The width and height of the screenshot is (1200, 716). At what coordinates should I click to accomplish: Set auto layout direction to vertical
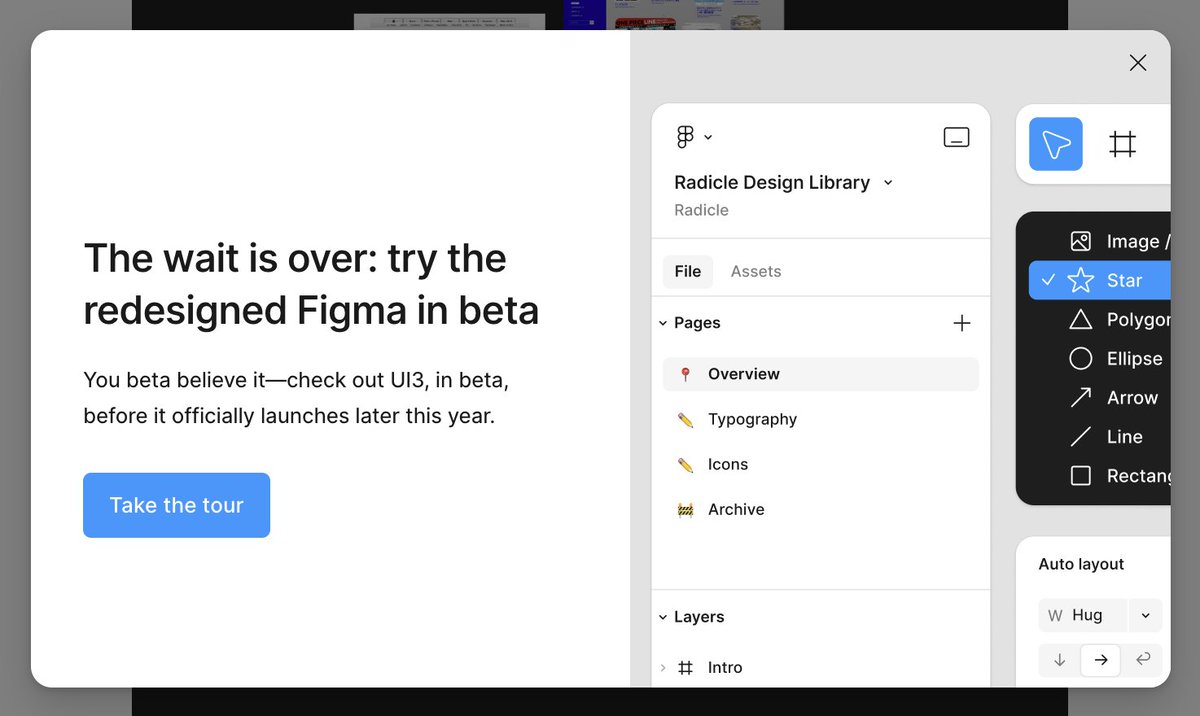click(1060, 660)
